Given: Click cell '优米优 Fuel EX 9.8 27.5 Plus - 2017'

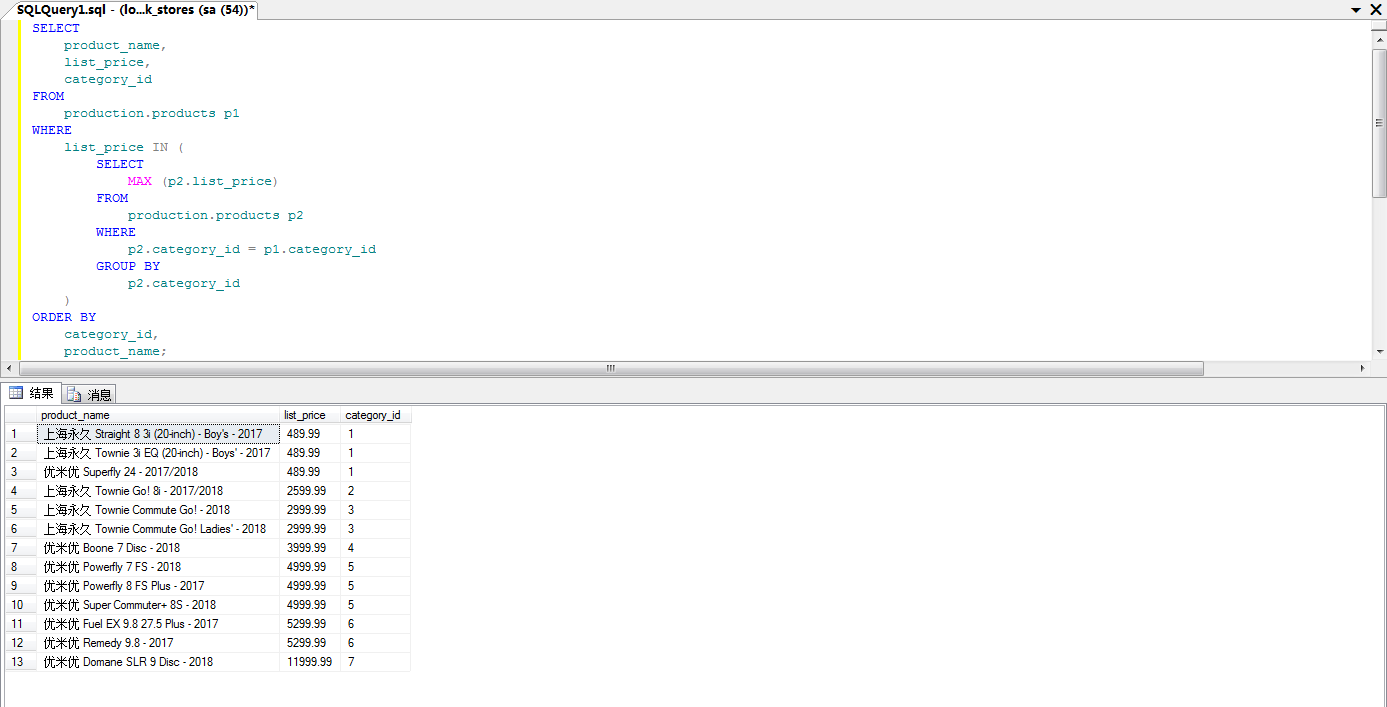Looking at the screenshot, I should [158, 624].
